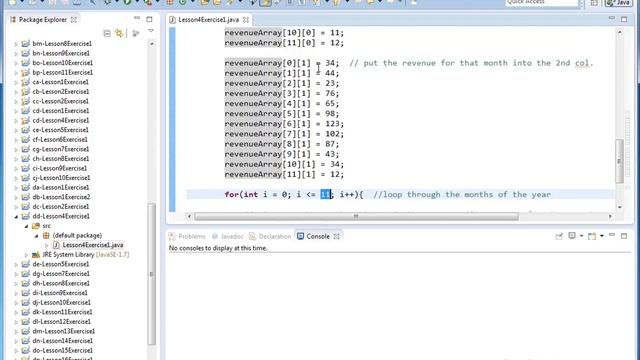Expand the ca-Lesson1Exercise1 project
Screen dimensions: 640x360
click(16, 82)
